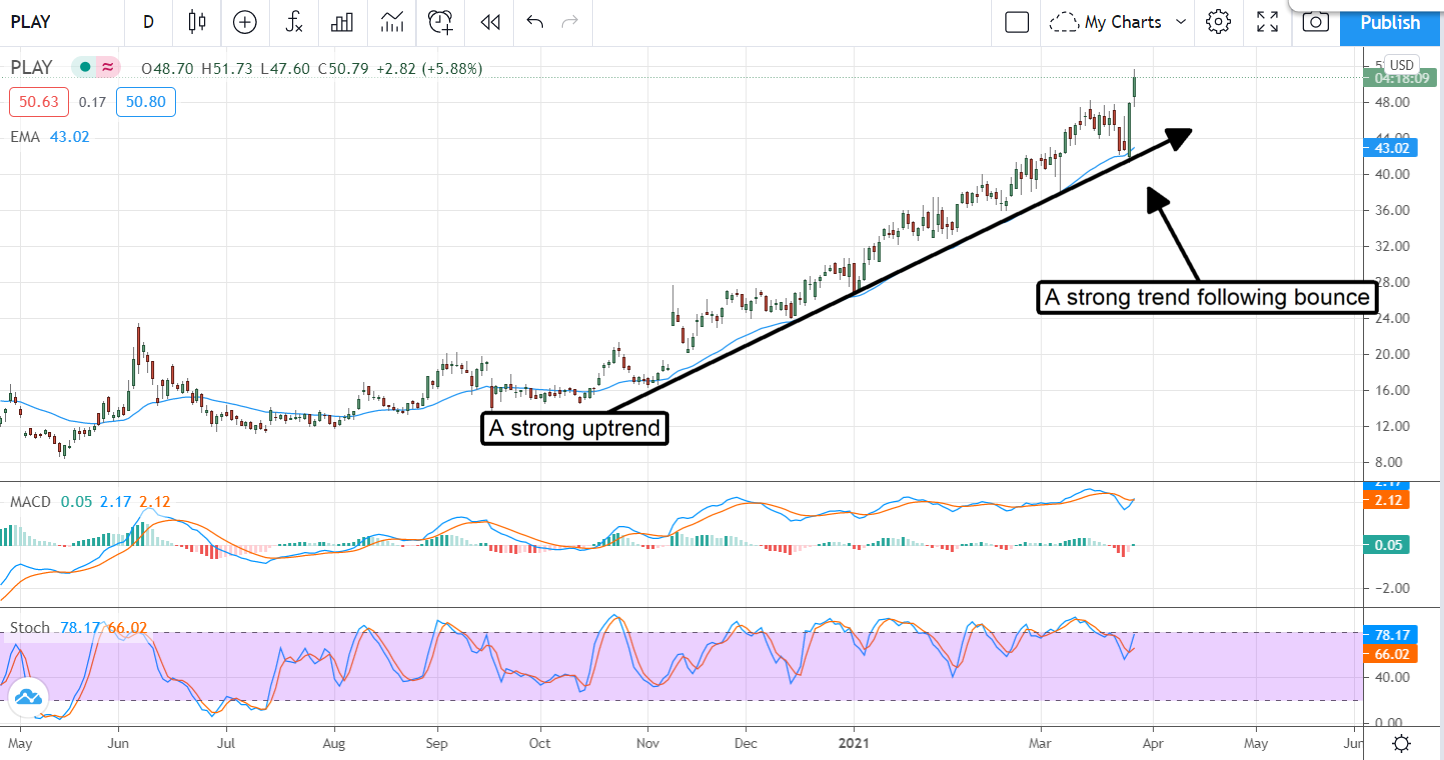Click the Nov label on time axis
The image size is (1444, 760).
647,744
